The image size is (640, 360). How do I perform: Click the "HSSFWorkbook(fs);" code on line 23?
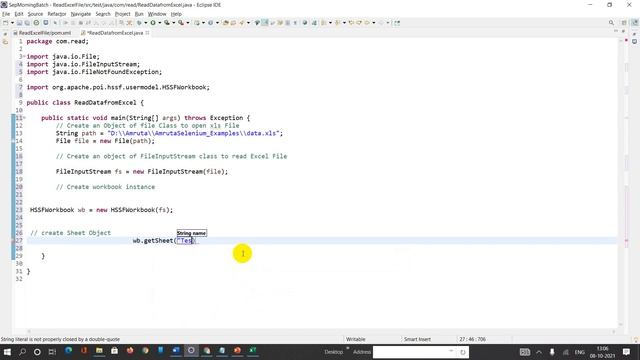pos(142,210)
